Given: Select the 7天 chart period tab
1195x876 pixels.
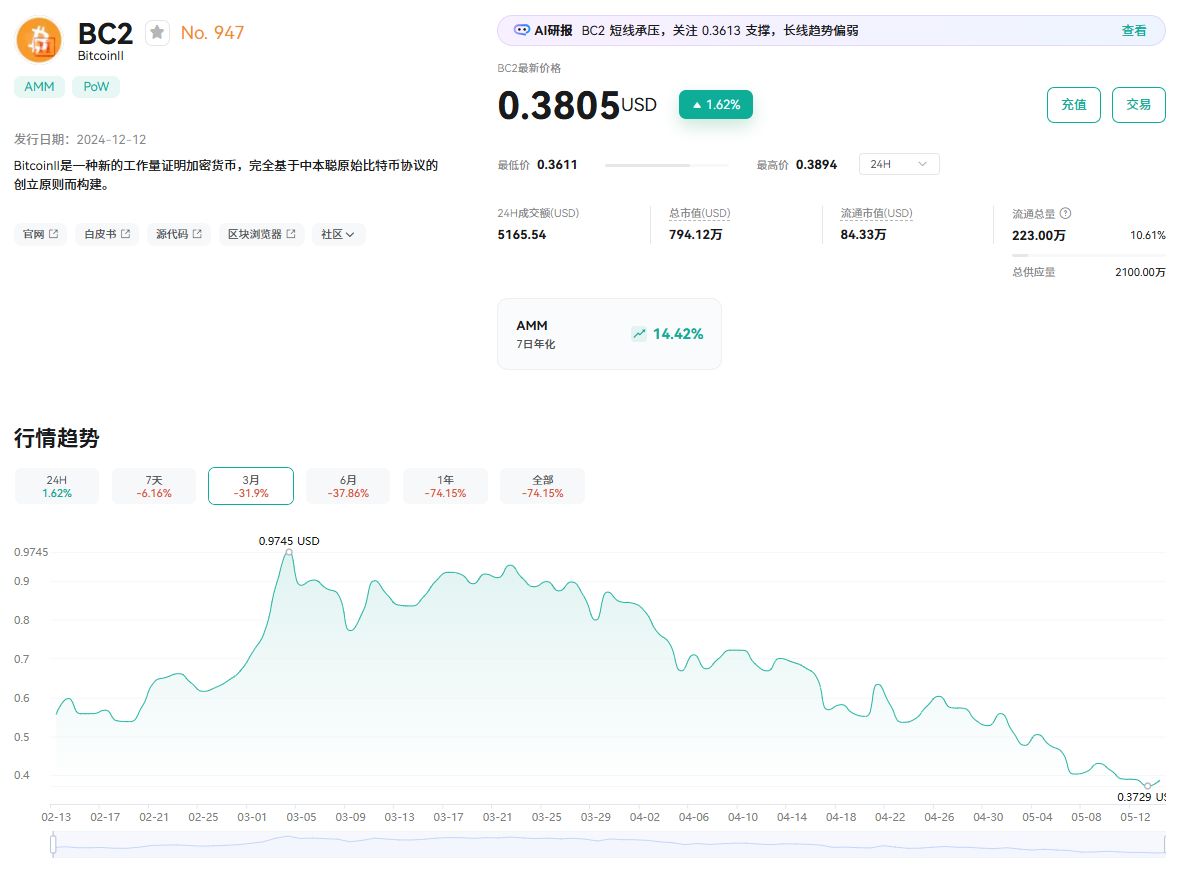Looking at the screenshot, I should pyautogui.click(x=154, y=486).
